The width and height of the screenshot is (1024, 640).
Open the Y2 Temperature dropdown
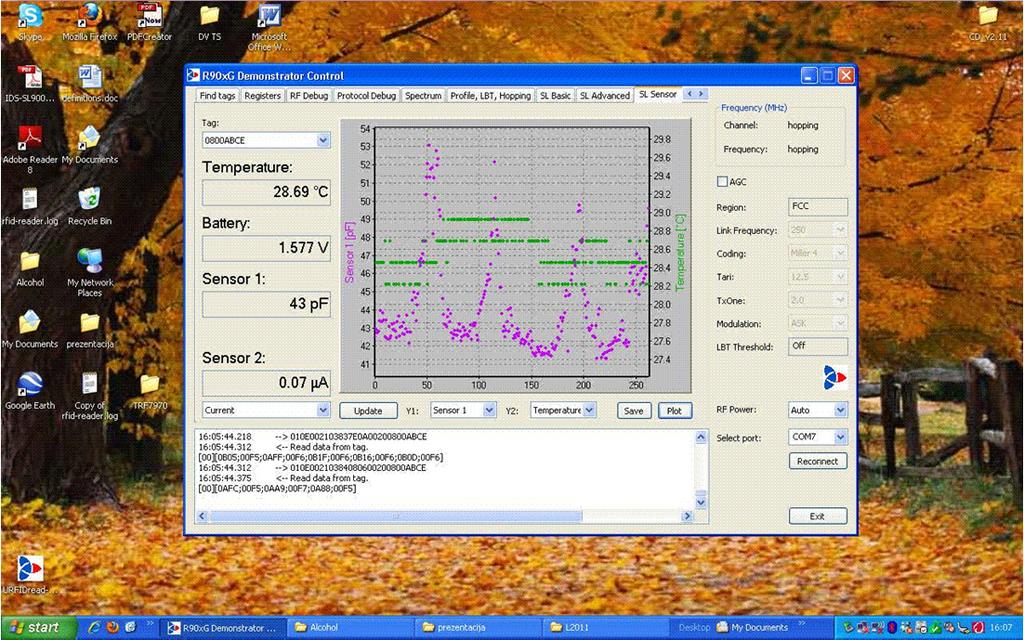point(589,410)
